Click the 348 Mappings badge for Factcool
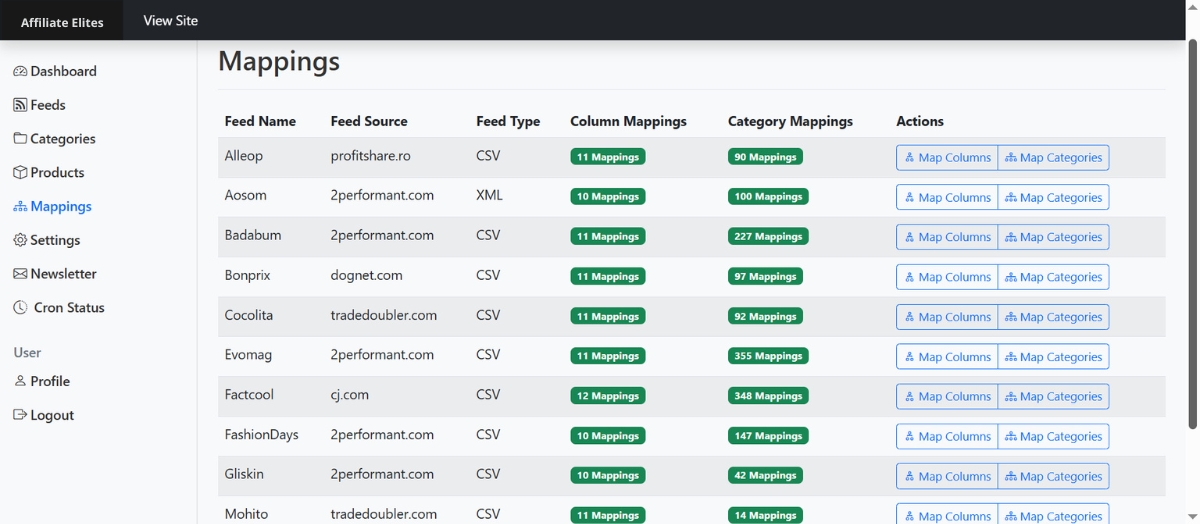1200x524 pixels. pyautogui.click(x=765, y=396)
